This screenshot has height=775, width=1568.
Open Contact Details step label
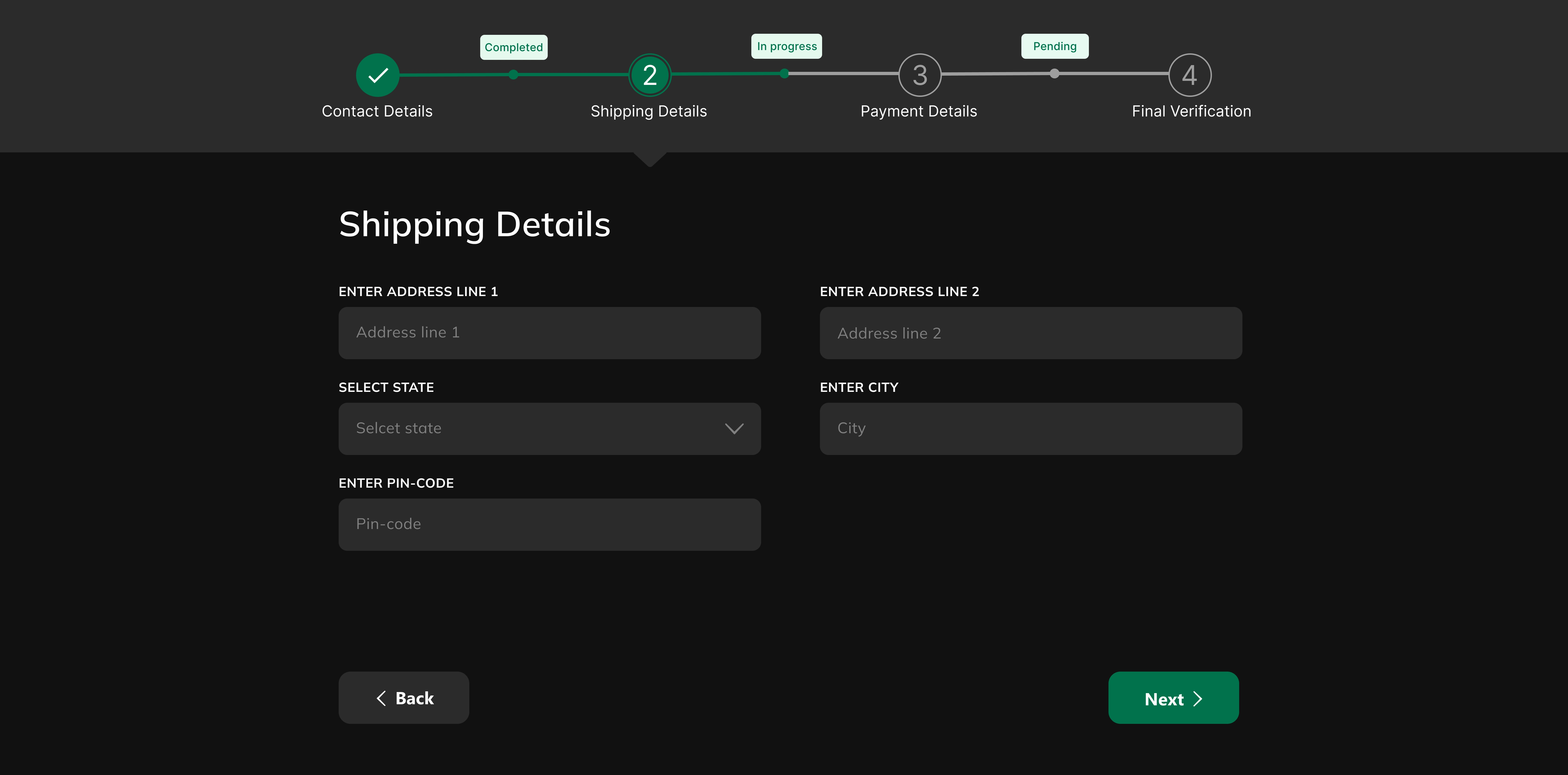coord(377,111)
